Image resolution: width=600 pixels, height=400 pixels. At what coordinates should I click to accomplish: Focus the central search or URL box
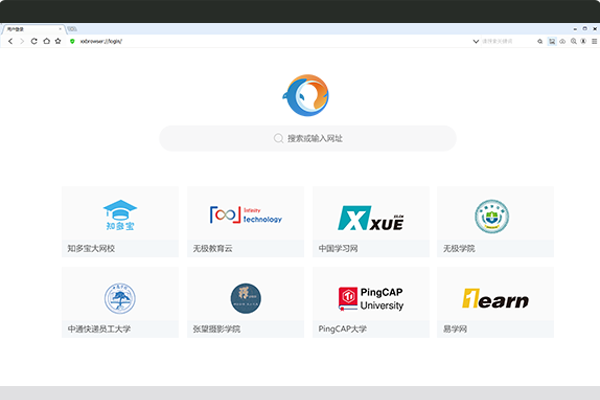[x=308, y=138]
